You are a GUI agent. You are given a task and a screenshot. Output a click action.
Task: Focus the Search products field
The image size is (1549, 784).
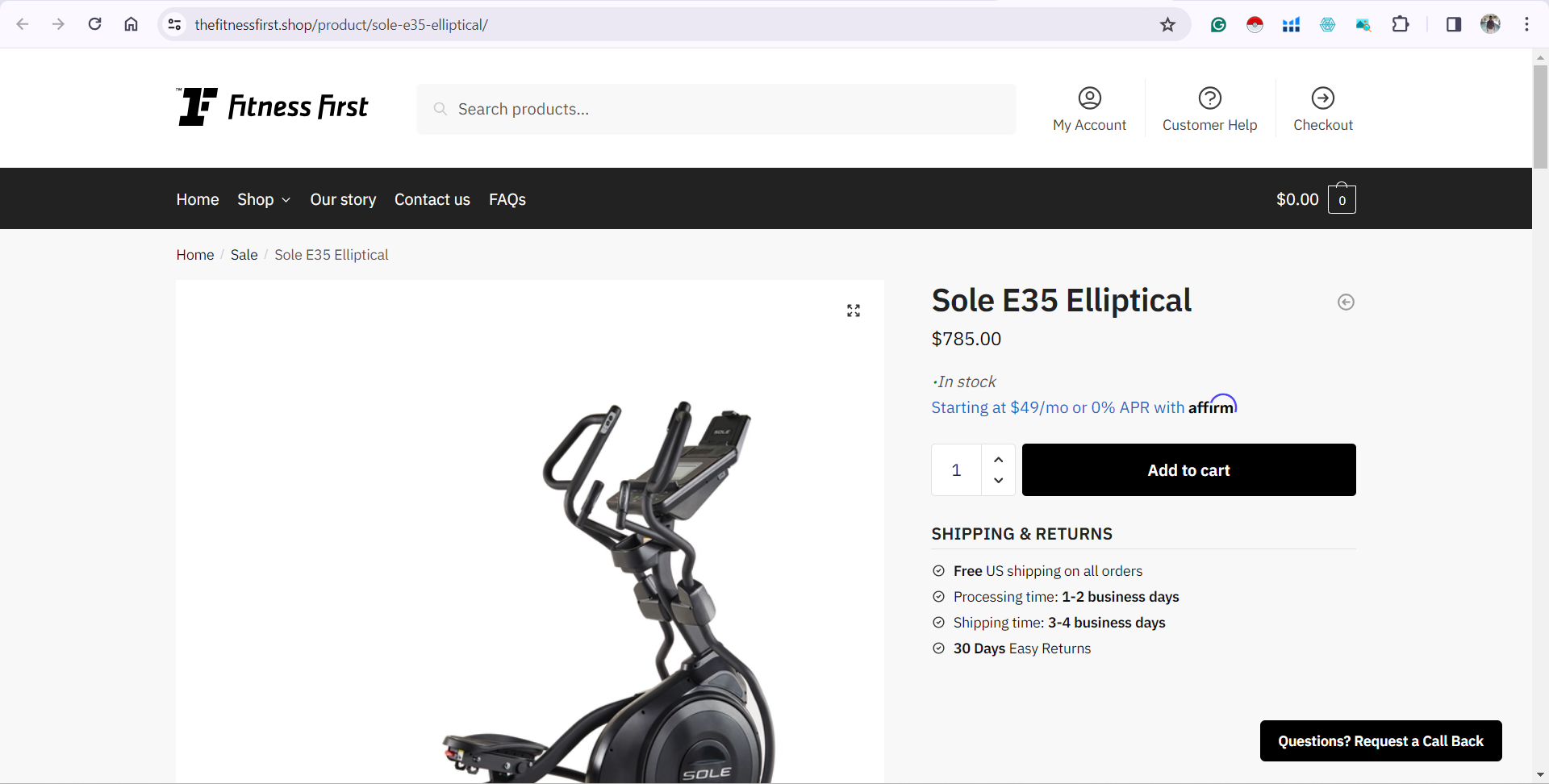[x=716, y=109]
